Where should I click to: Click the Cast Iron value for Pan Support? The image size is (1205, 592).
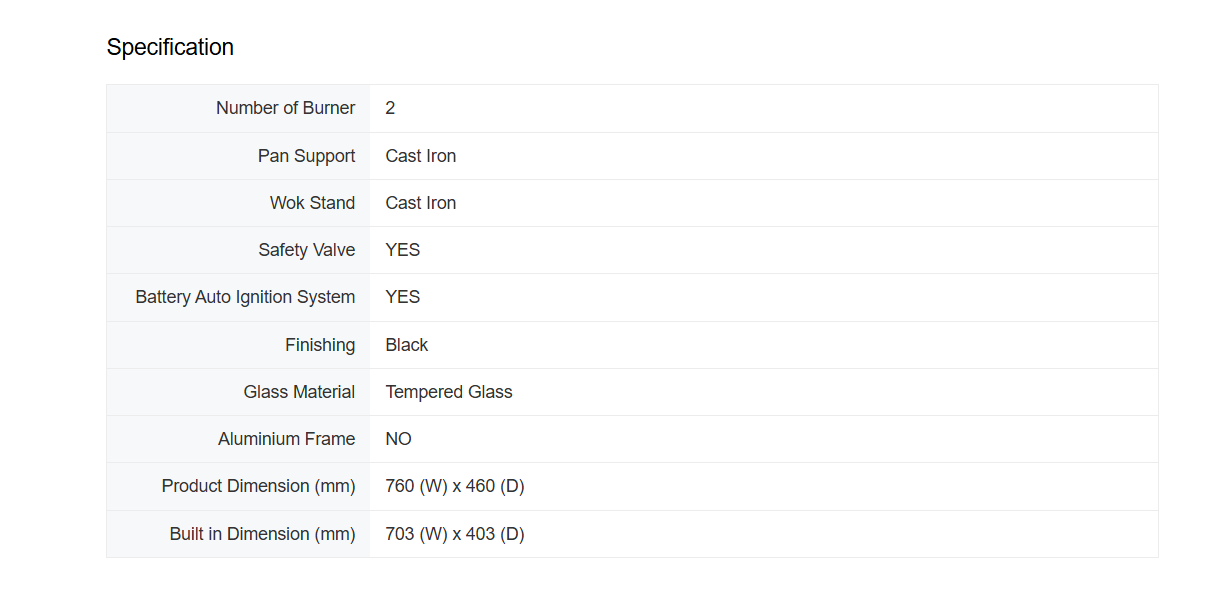(420, 156)
